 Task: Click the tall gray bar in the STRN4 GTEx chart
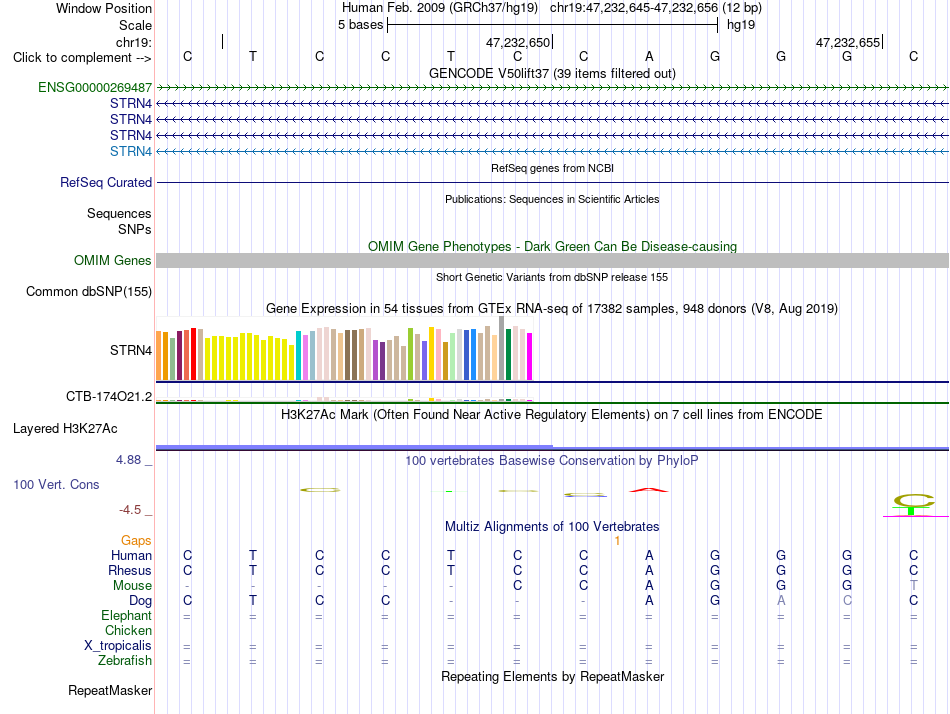[502, 348]
